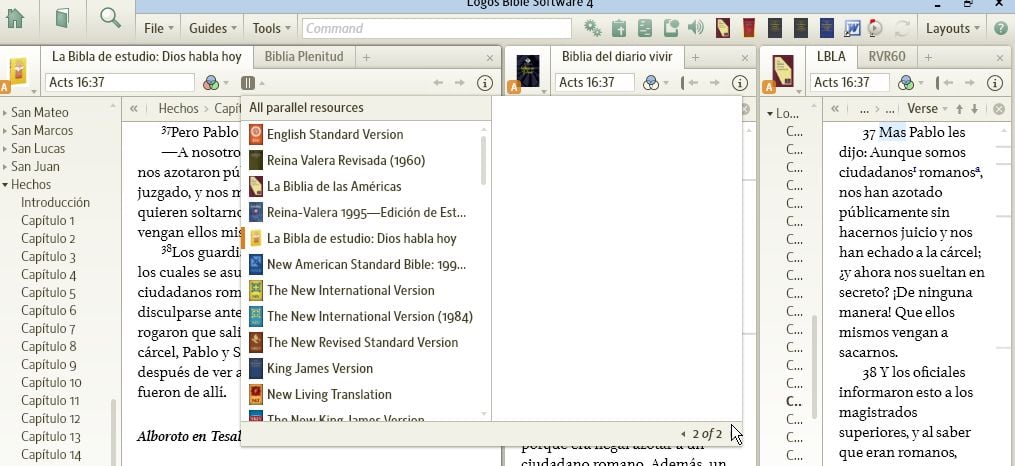Open the File menu

point(158,28)
